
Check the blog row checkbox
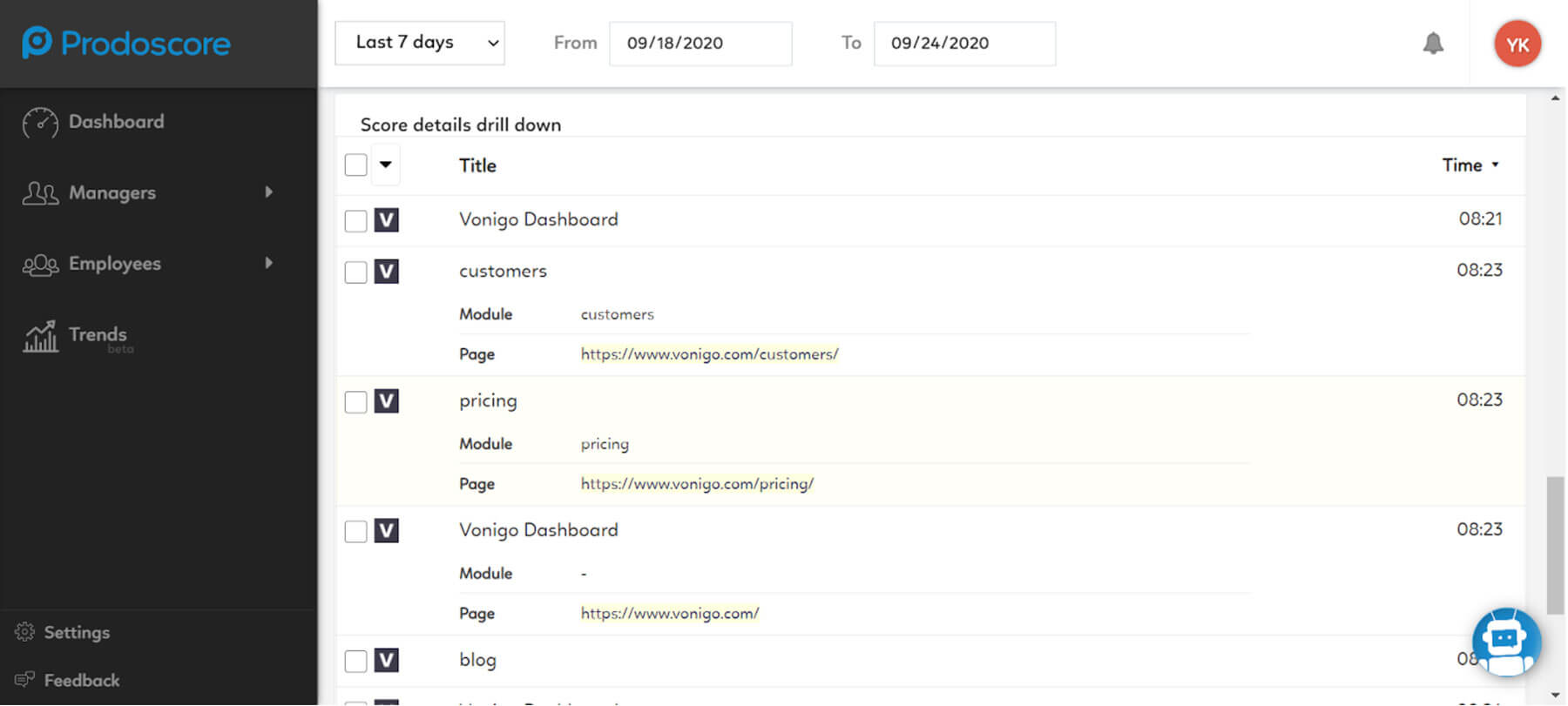point(355,661)
